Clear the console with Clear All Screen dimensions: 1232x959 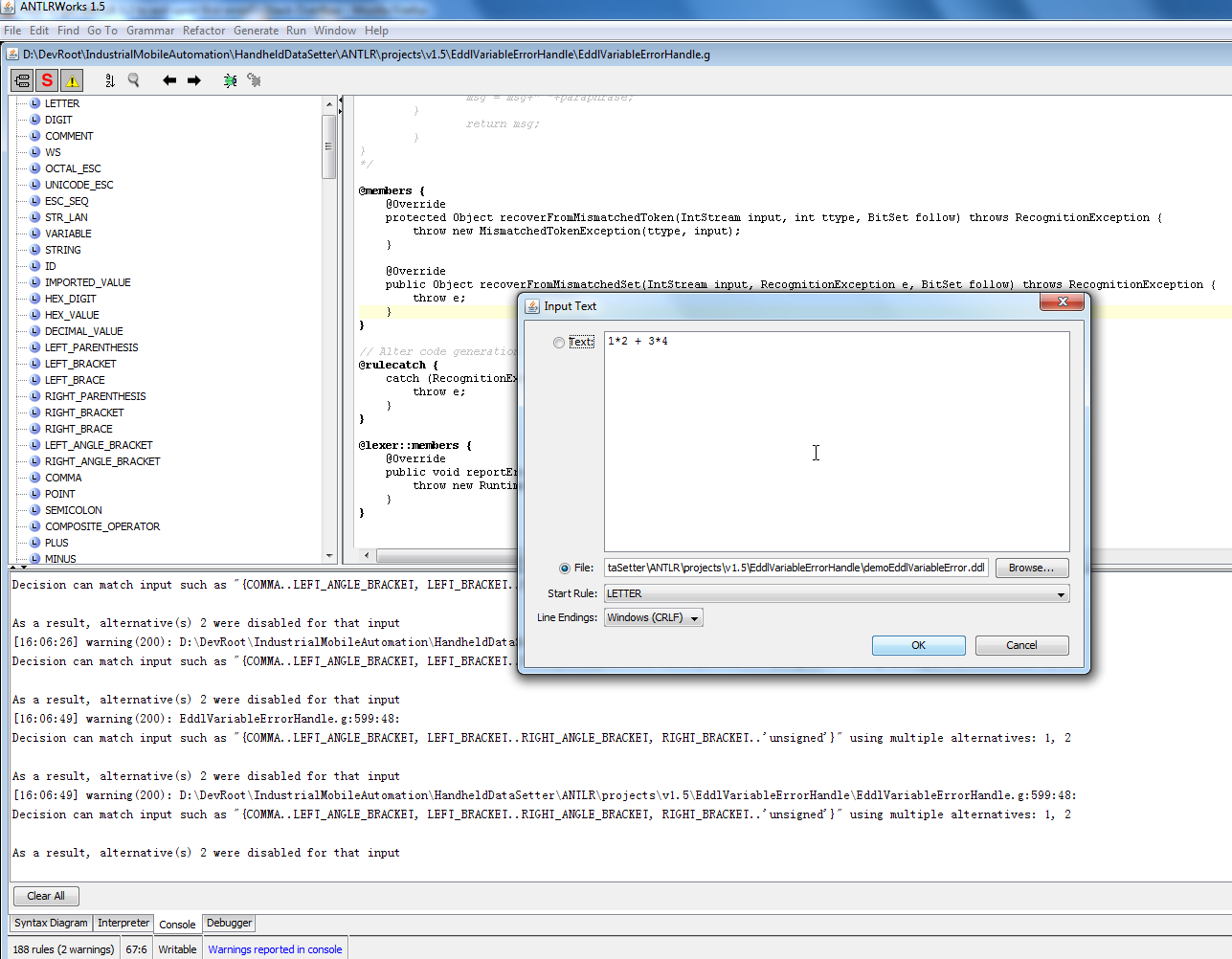tap(46, 897)
